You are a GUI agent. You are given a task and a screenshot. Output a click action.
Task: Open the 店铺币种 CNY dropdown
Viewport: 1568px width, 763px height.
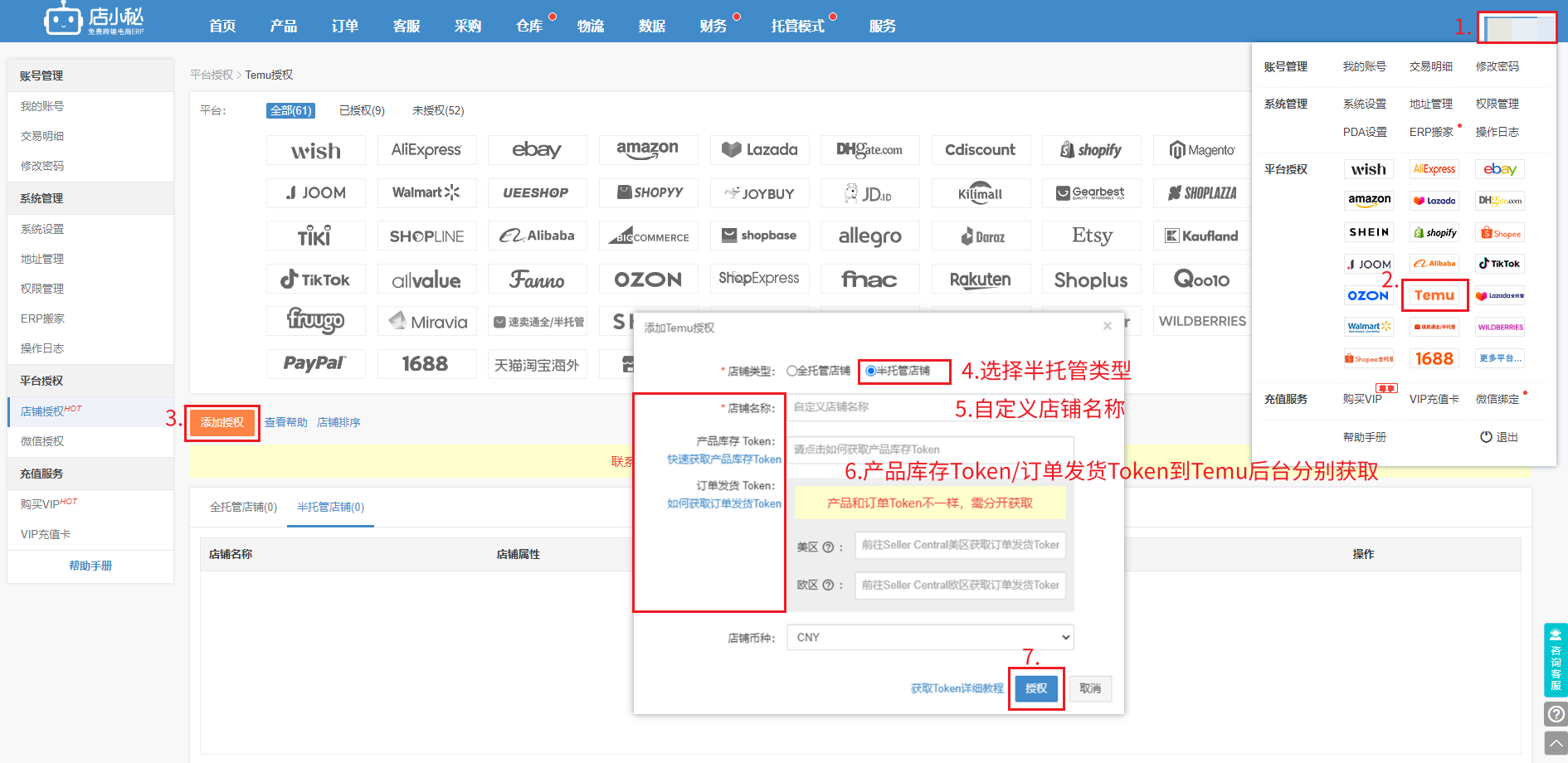pos(930,638)
